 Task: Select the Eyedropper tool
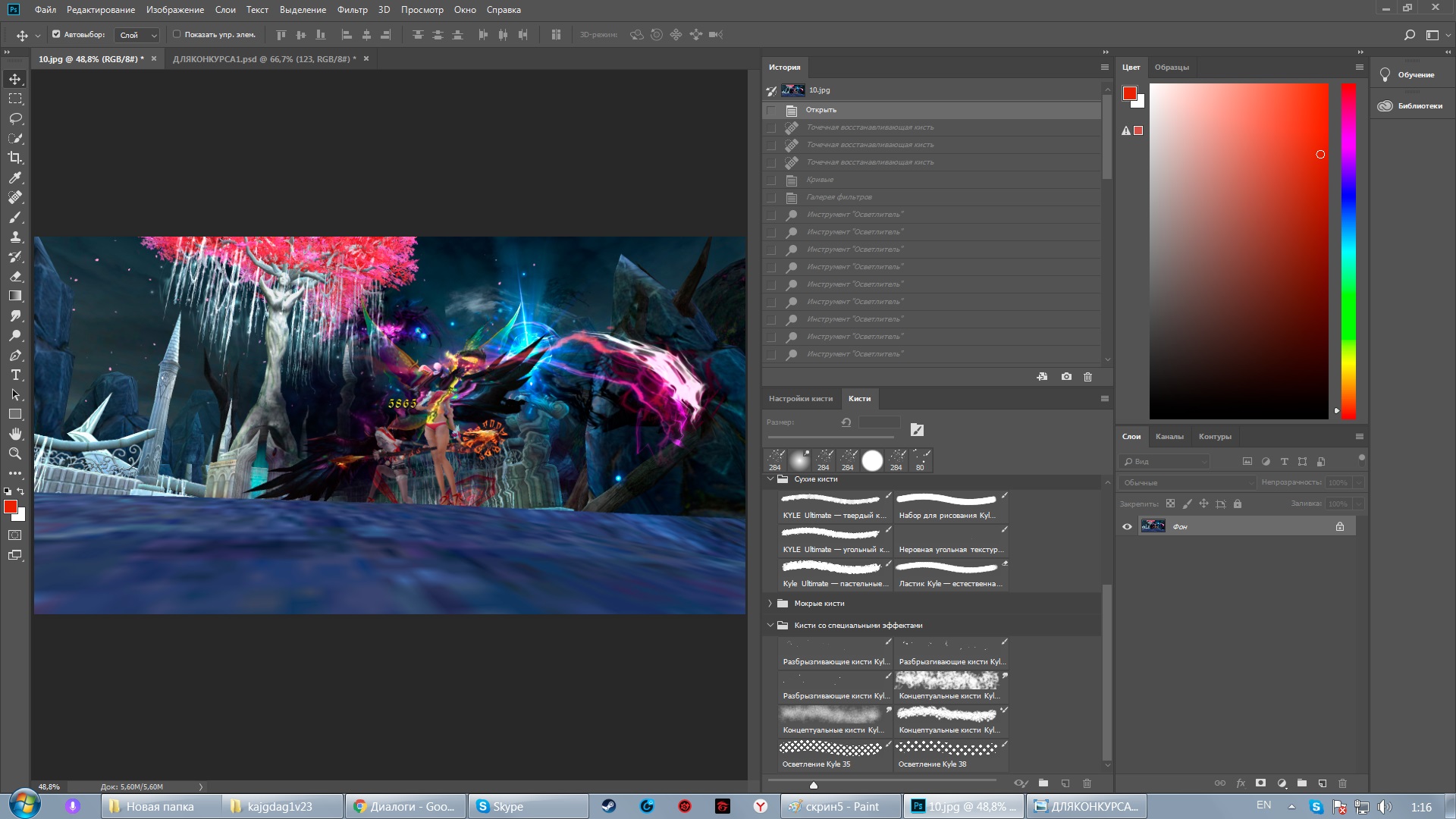[15, 177]
